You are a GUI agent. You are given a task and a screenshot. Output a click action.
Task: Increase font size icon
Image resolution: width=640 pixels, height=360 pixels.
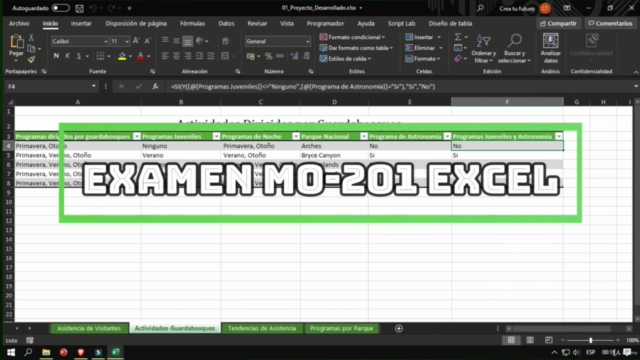136,41
